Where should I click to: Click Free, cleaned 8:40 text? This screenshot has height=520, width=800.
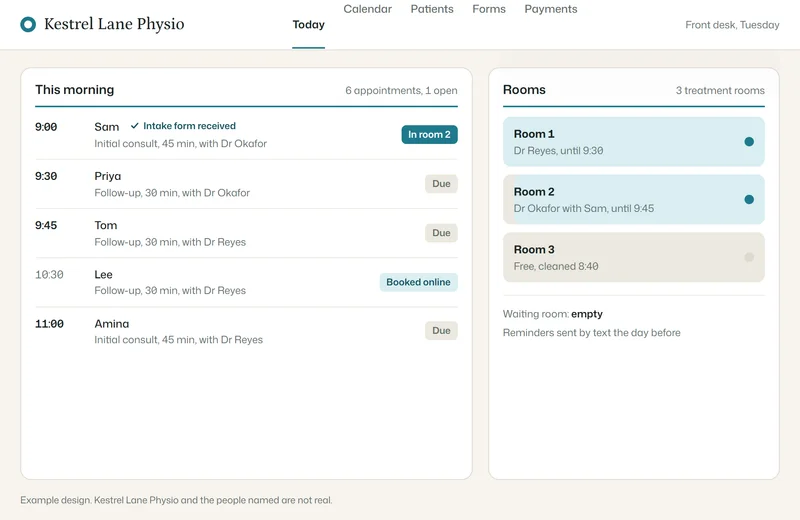tap(556, 266)
